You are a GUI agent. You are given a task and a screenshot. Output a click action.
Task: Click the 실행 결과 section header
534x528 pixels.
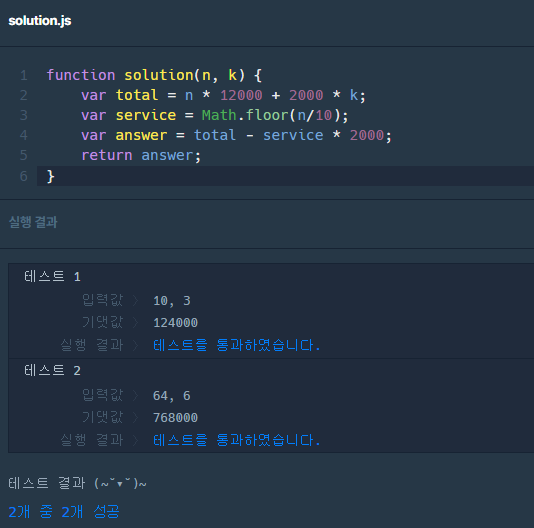pyautogui.click(x=33, y=222)
